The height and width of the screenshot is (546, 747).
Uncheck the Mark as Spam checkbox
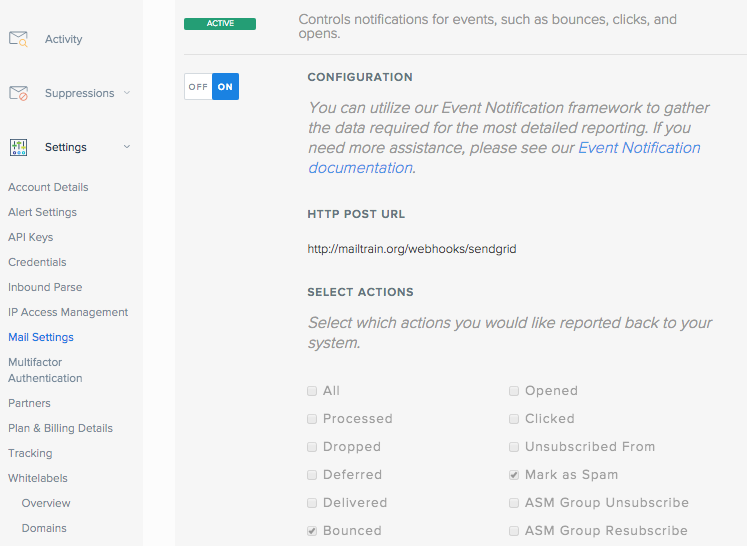(514, 475)
